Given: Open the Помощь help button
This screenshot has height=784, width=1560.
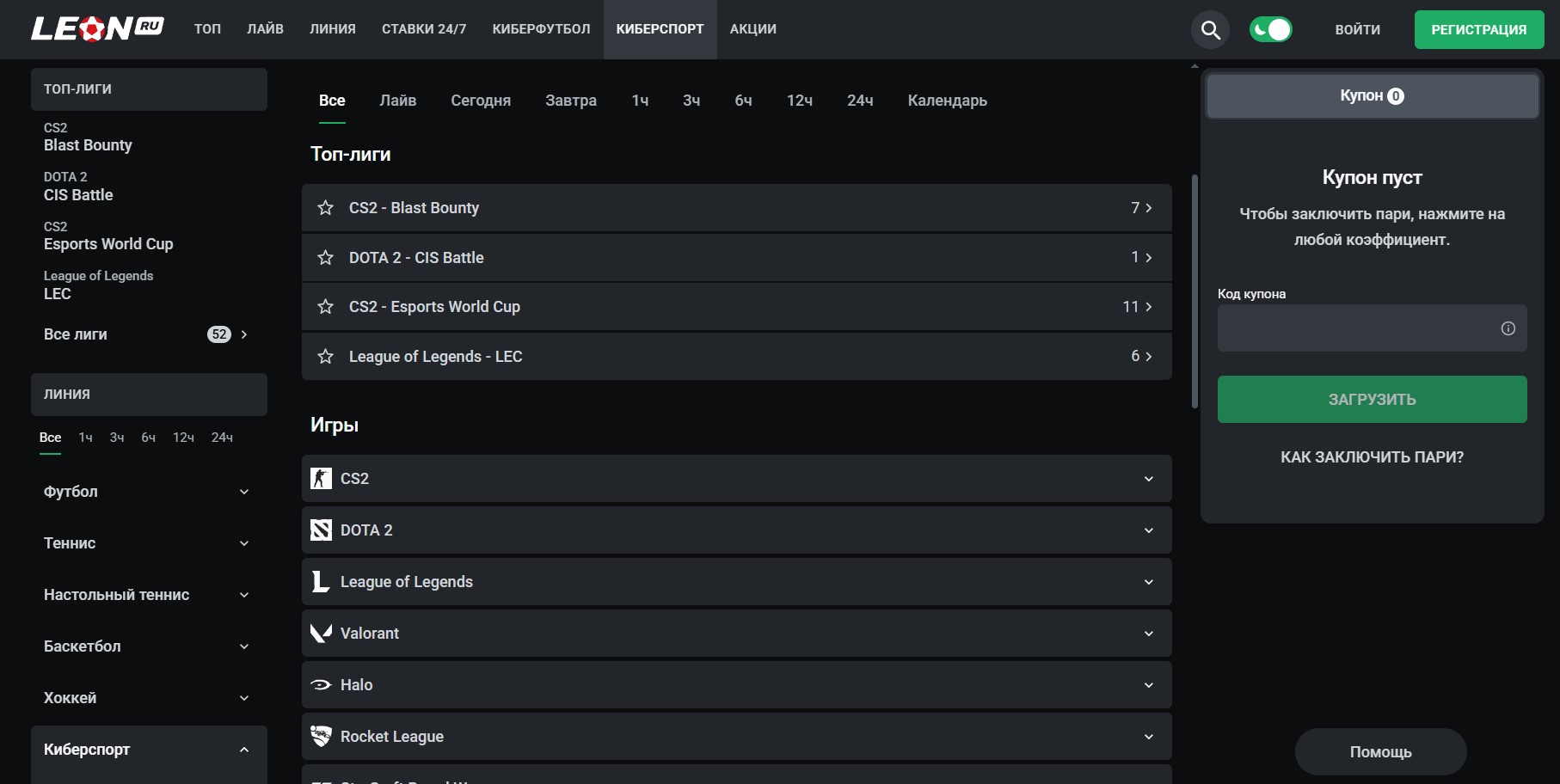Looking at the screenshot, I should tap(1381, 752).
